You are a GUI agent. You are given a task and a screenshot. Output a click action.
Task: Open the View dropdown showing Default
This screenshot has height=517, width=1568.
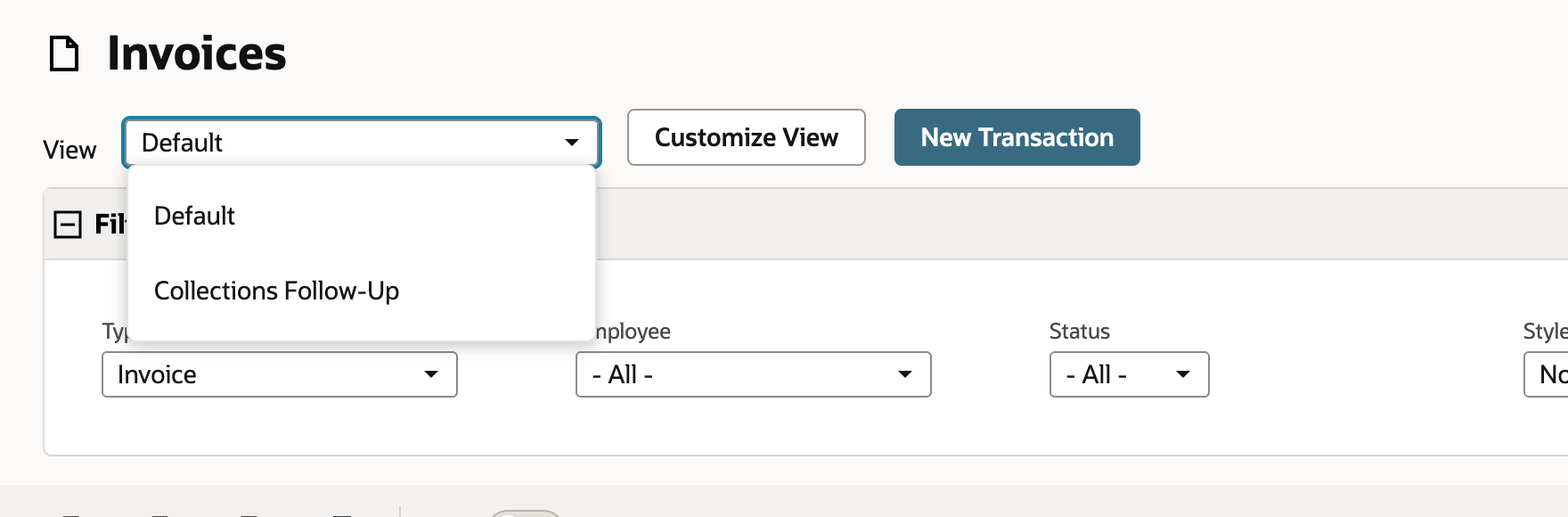click(362, 143)
